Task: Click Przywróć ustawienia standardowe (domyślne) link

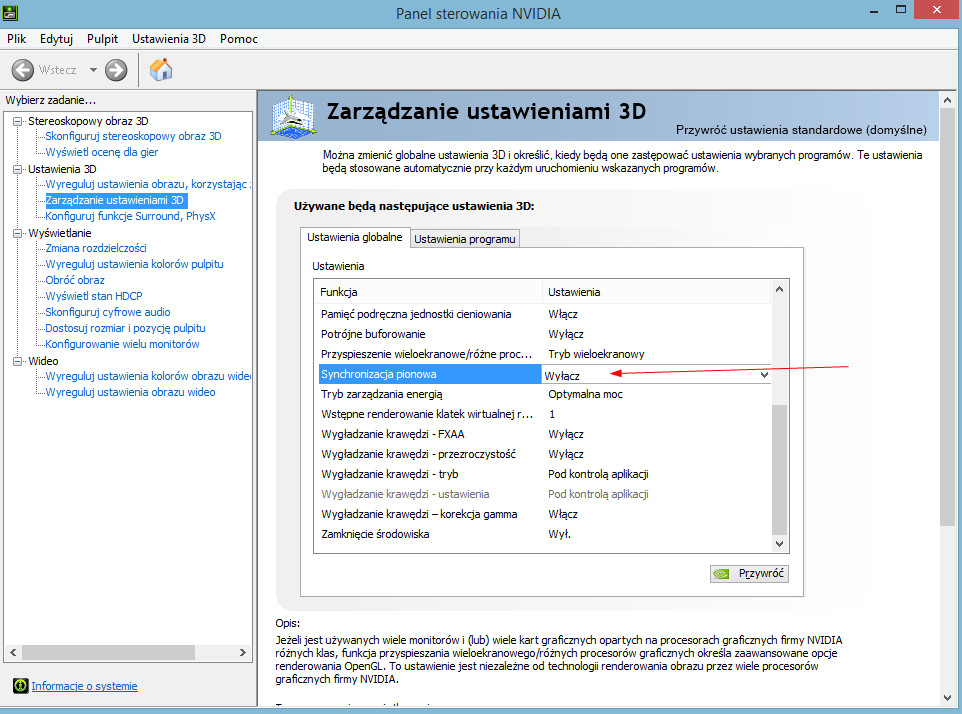Action: 801,130
